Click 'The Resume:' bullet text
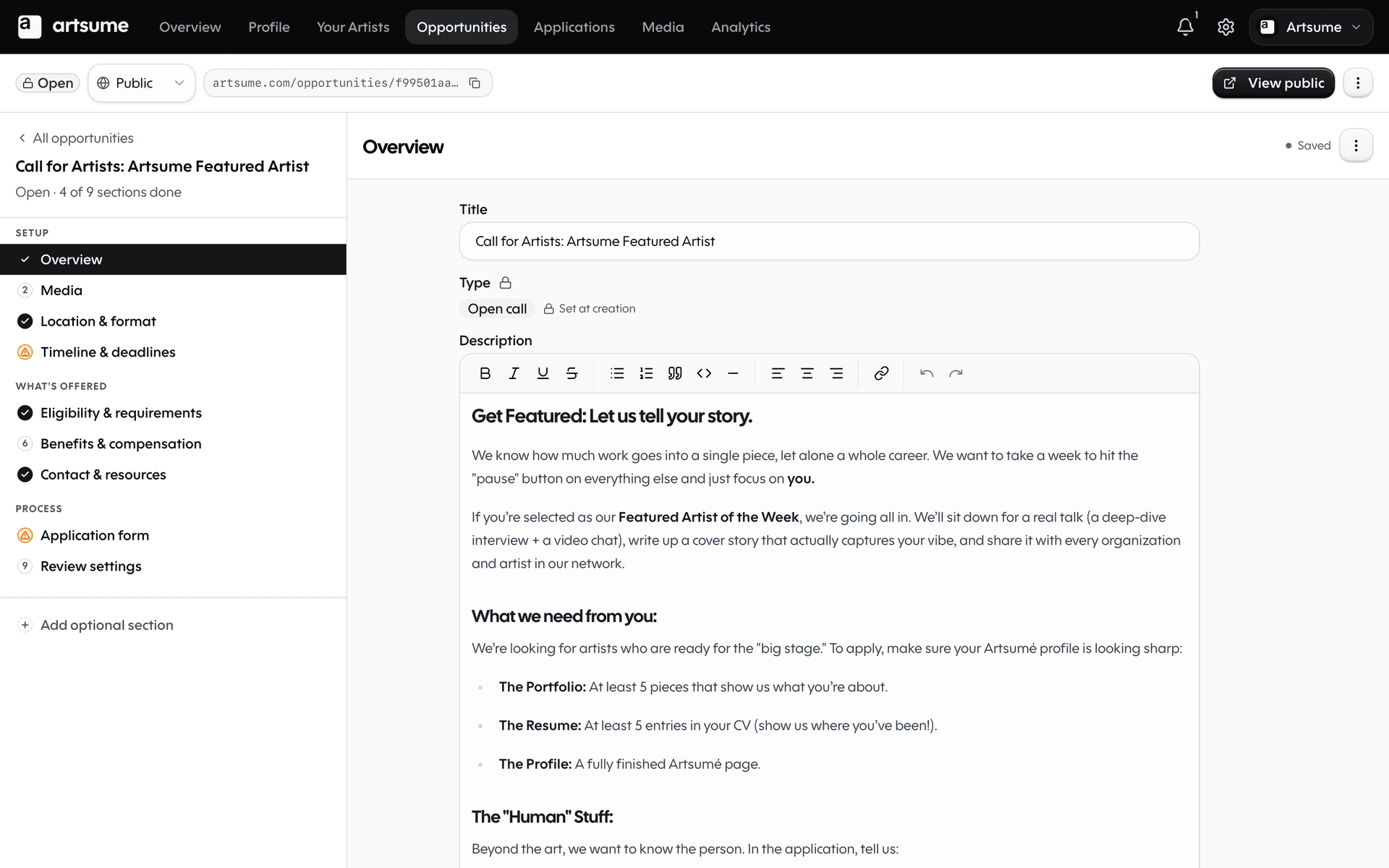Image resolution: width=1389 pixels, height=868 pixels. [x=540, y=726]
